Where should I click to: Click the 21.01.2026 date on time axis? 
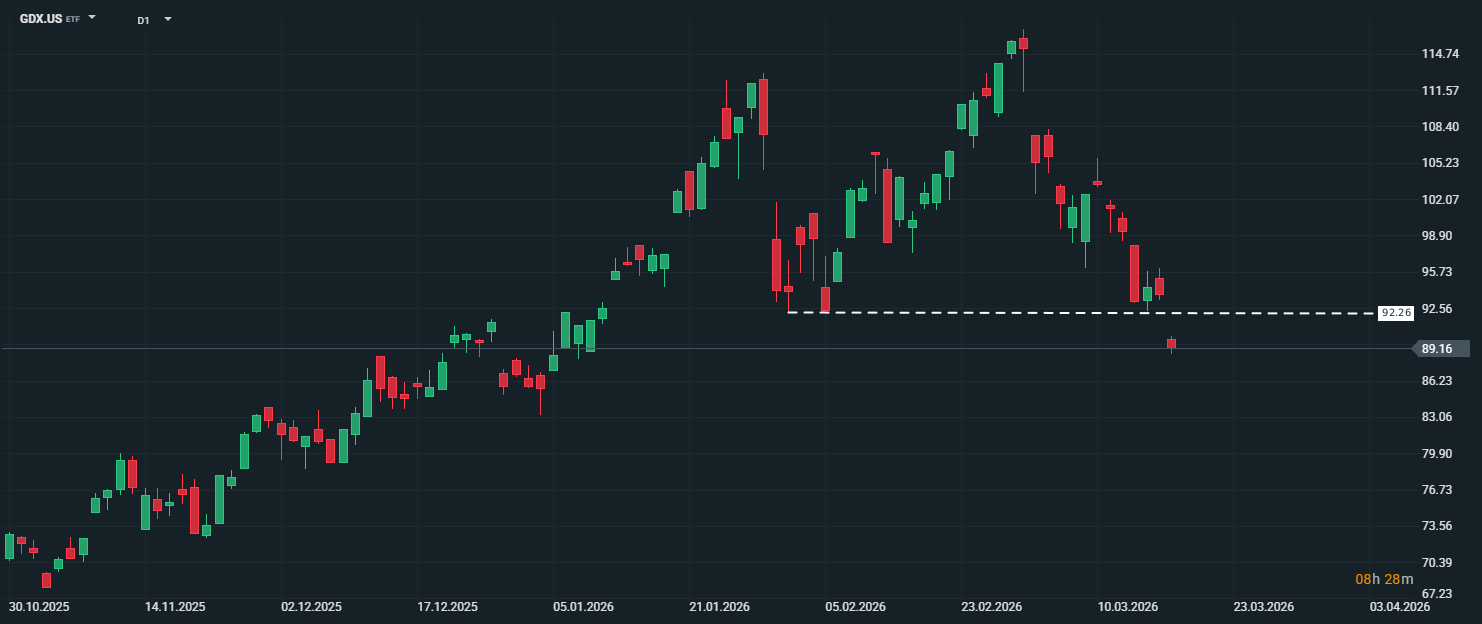point(719,607)
